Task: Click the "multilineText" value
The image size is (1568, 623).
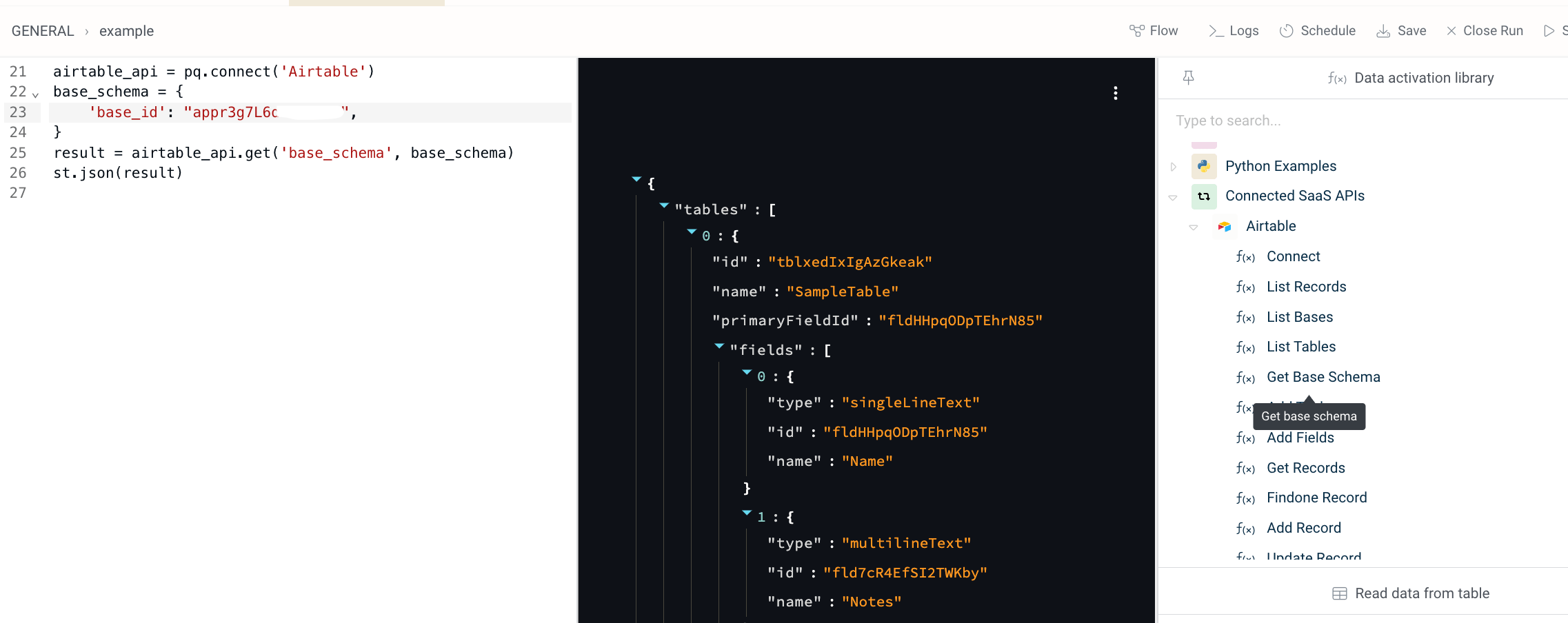Action: [906, 543]
